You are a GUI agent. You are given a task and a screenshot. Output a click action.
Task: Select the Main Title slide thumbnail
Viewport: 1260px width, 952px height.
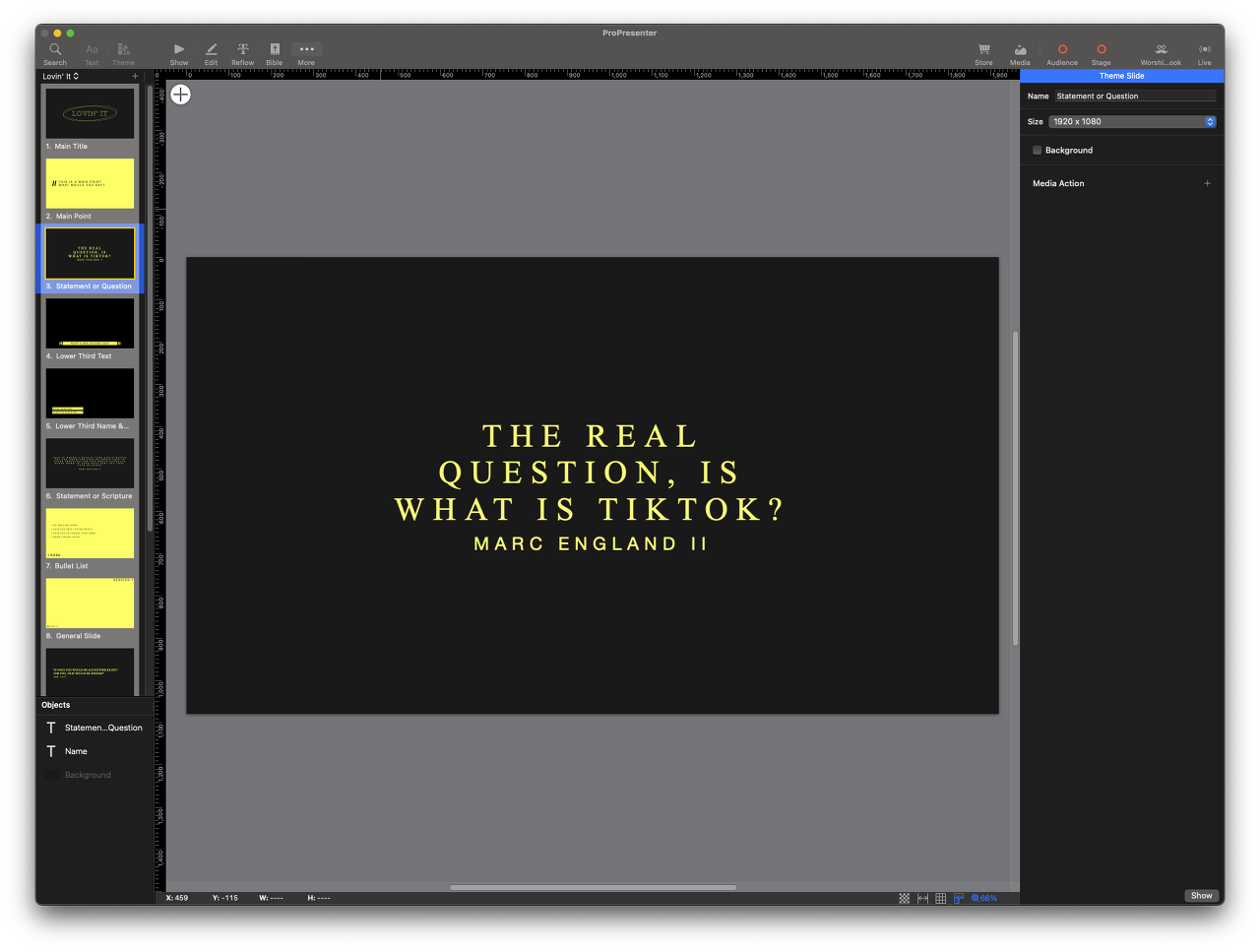pos(90,113)
